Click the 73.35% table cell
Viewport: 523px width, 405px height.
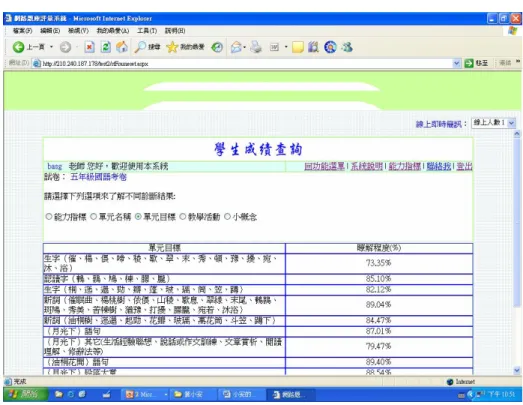379,263
